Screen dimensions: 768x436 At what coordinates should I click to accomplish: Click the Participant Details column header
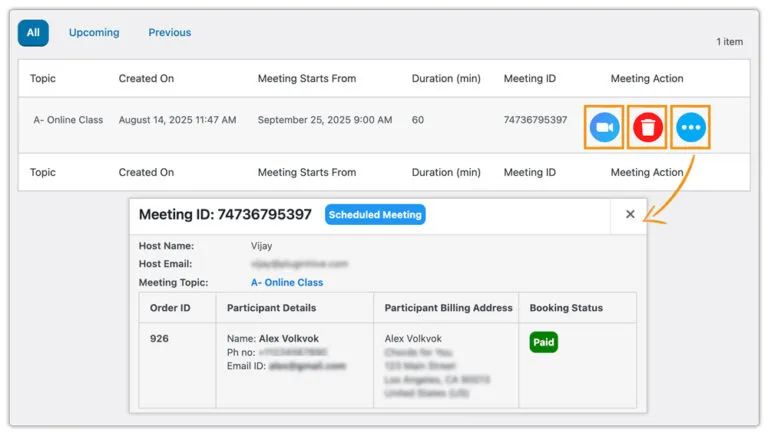tap(272, 308)
